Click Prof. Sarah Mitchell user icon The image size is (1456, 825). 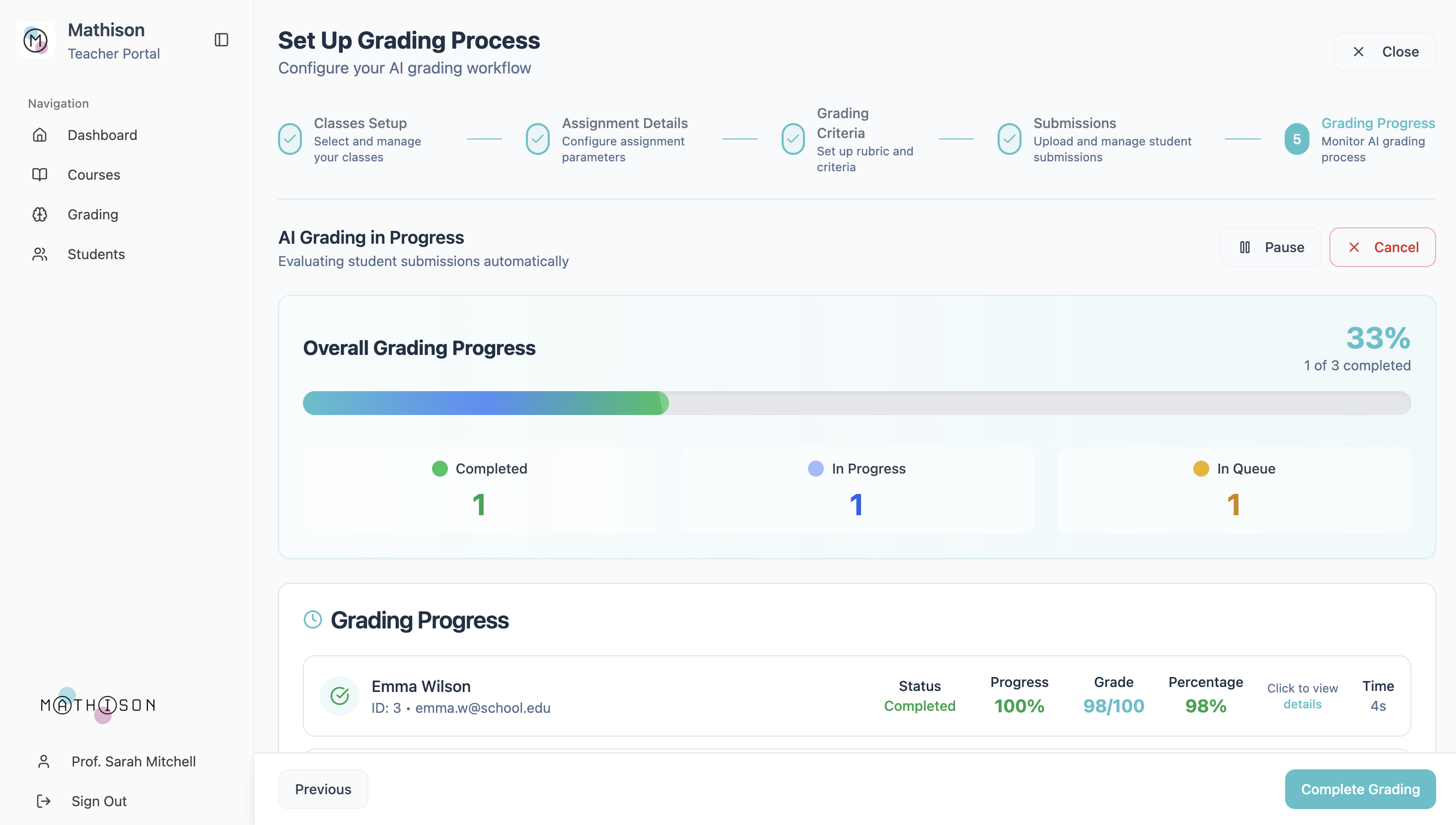[44, 761]
